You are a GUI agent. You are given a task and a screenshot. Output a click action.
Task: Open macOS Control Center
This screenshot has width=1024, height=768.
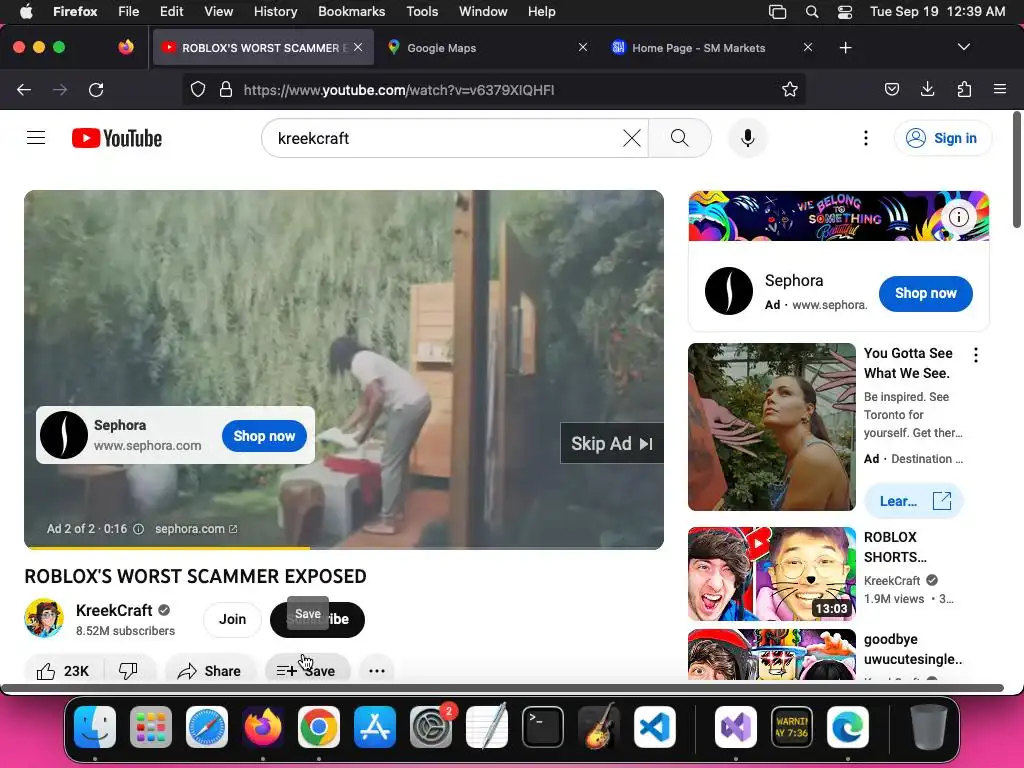pos(844,12)
